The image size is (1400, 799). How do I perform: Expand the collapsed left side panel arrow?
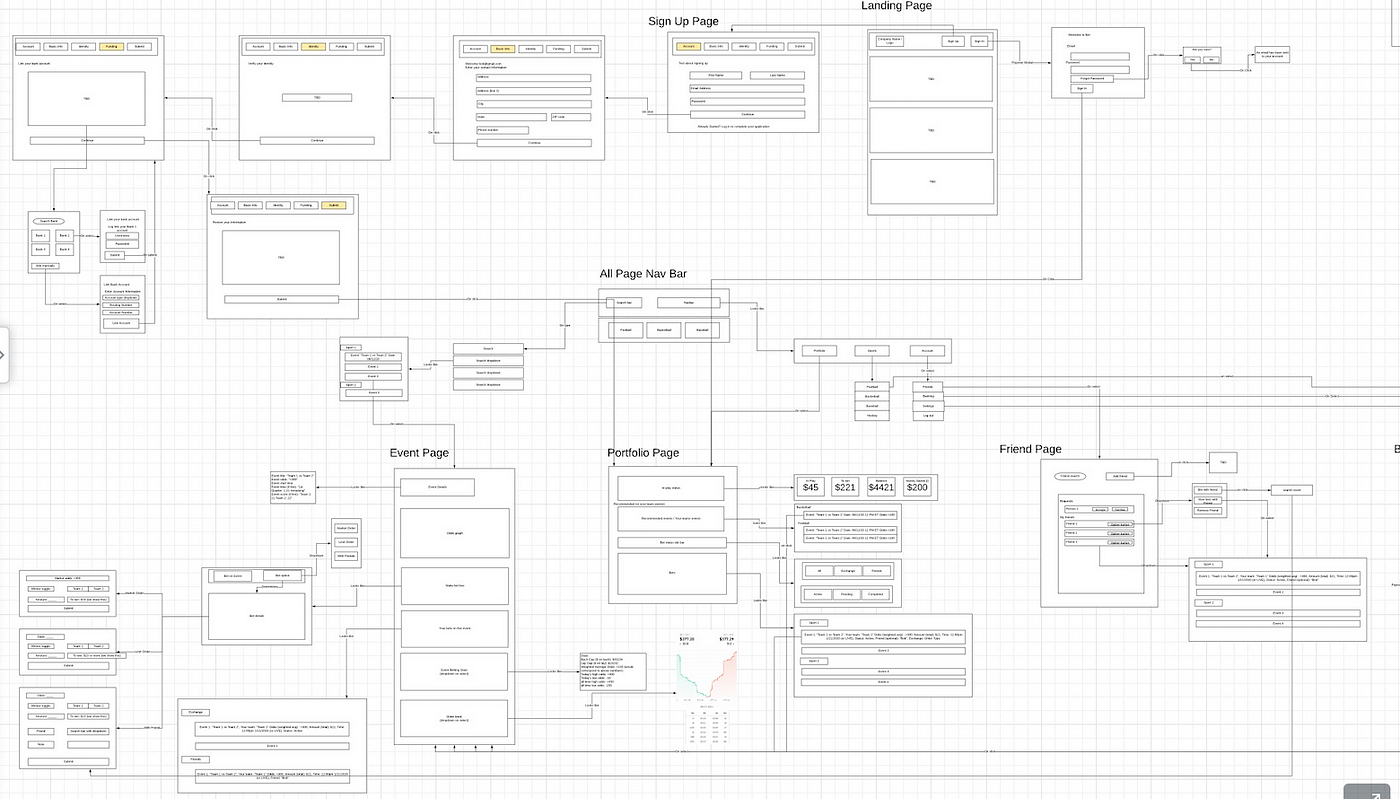(x=3, y=355)
